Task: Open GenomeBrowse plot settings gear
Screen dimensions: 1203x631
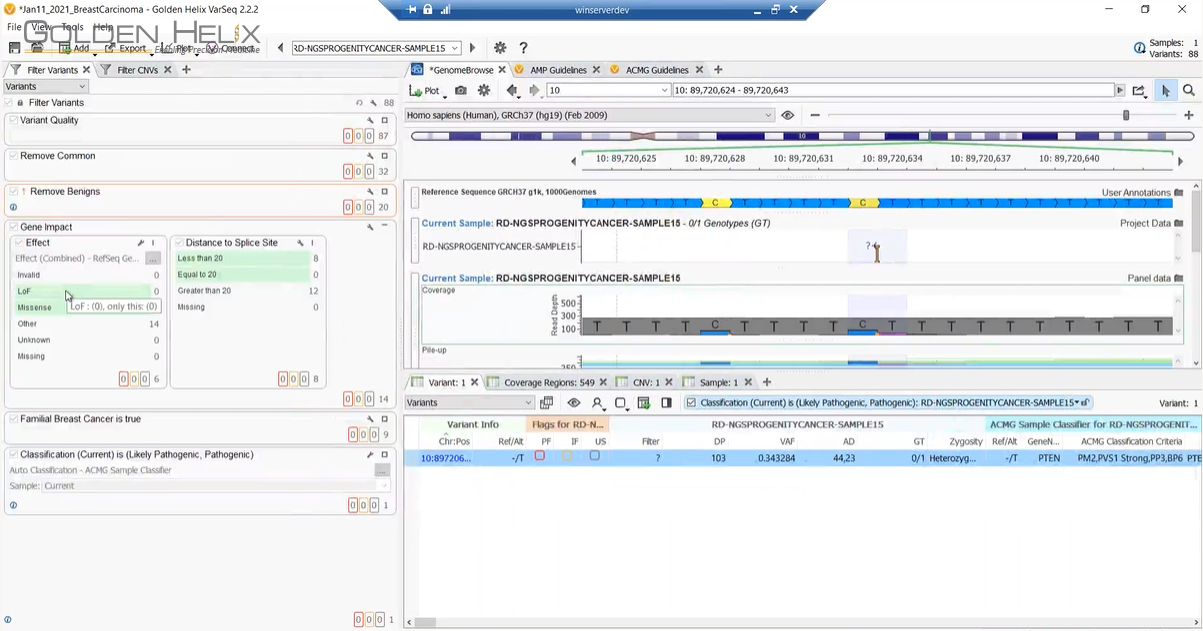Action: (x=484, y=90)
